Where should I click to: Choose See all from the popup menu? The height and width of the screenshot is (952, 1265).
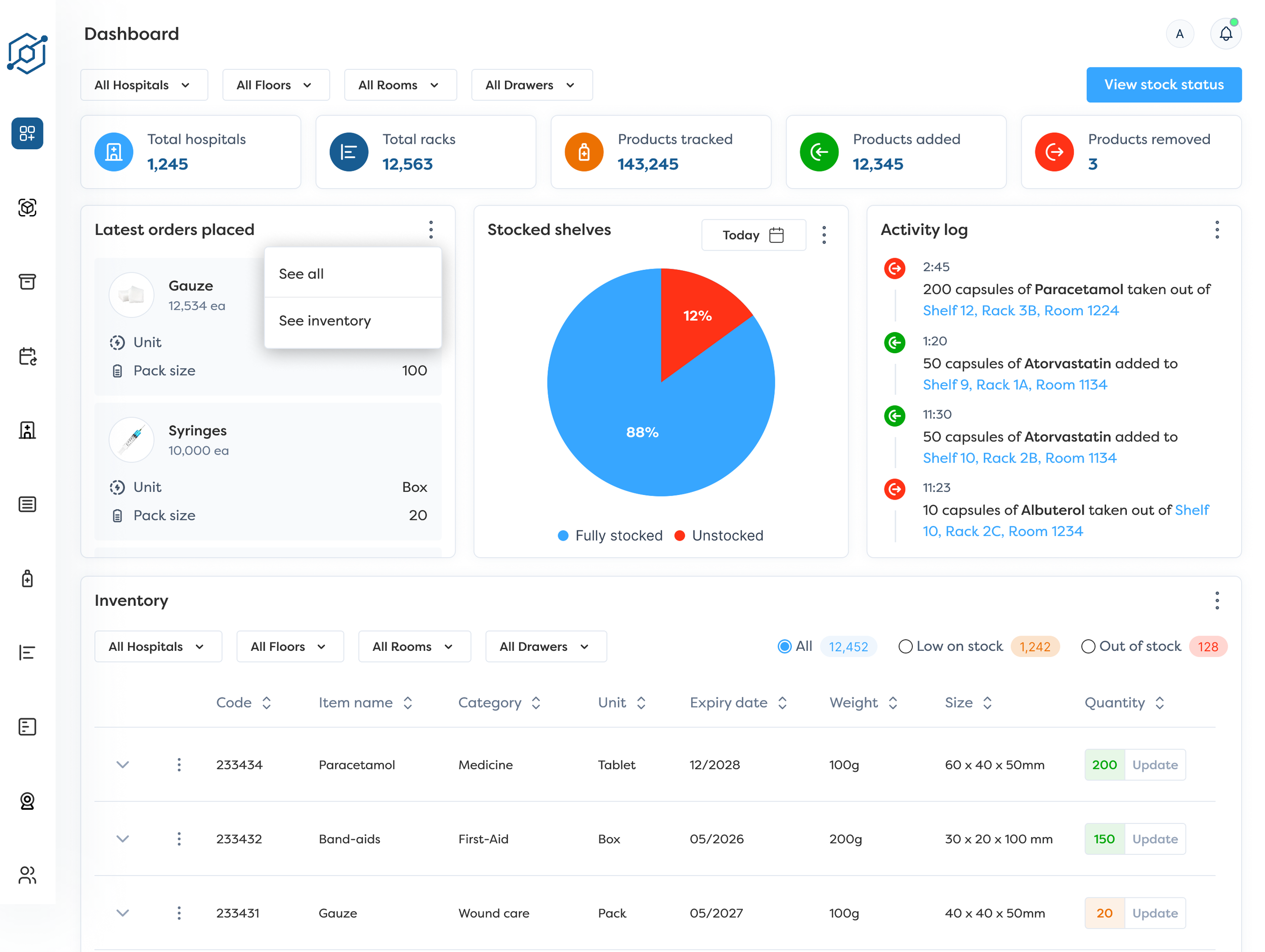[x=302, y=274]
